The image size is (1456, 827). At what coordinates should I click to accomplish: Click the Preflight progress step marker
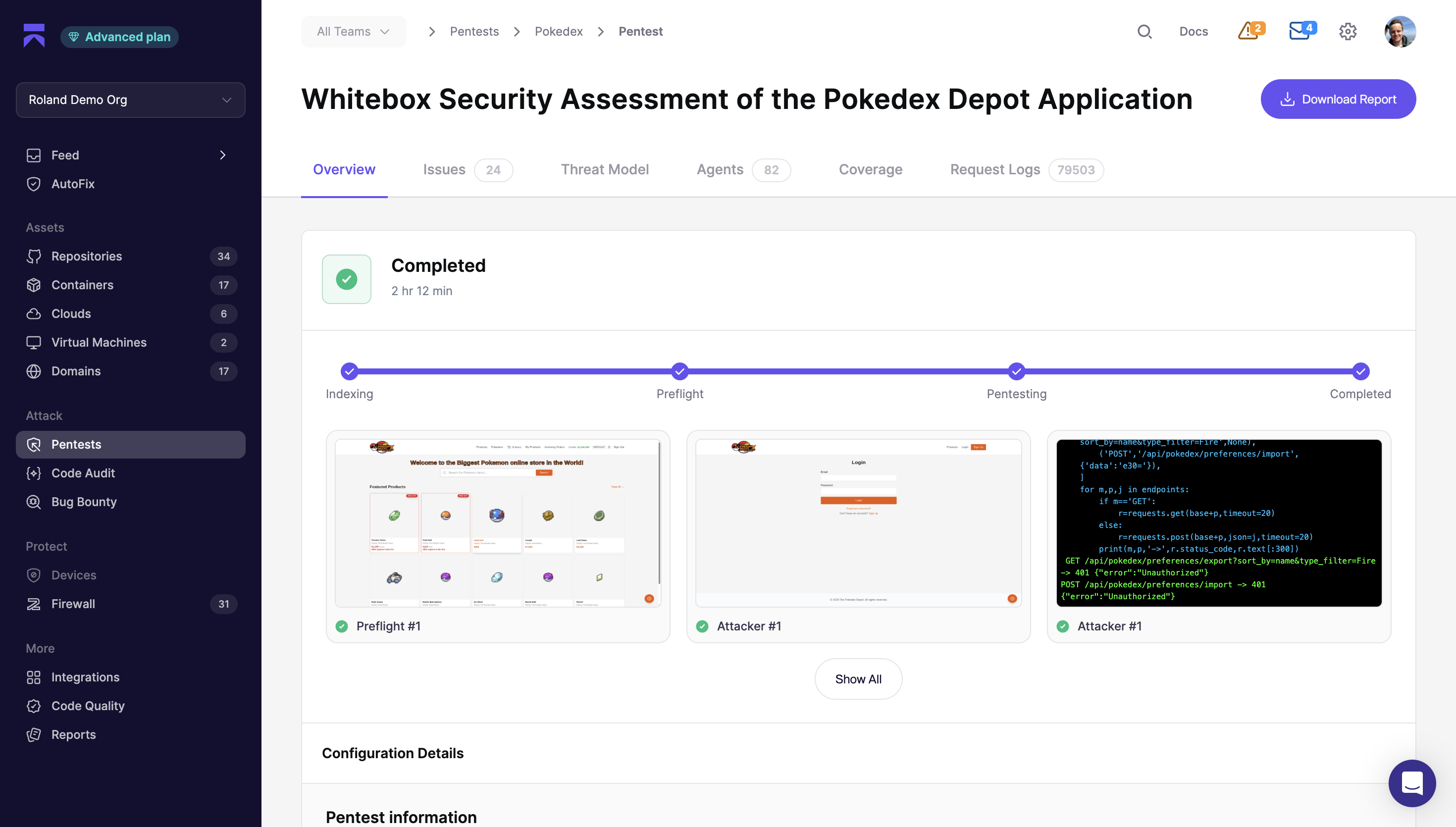pos(680,371)
